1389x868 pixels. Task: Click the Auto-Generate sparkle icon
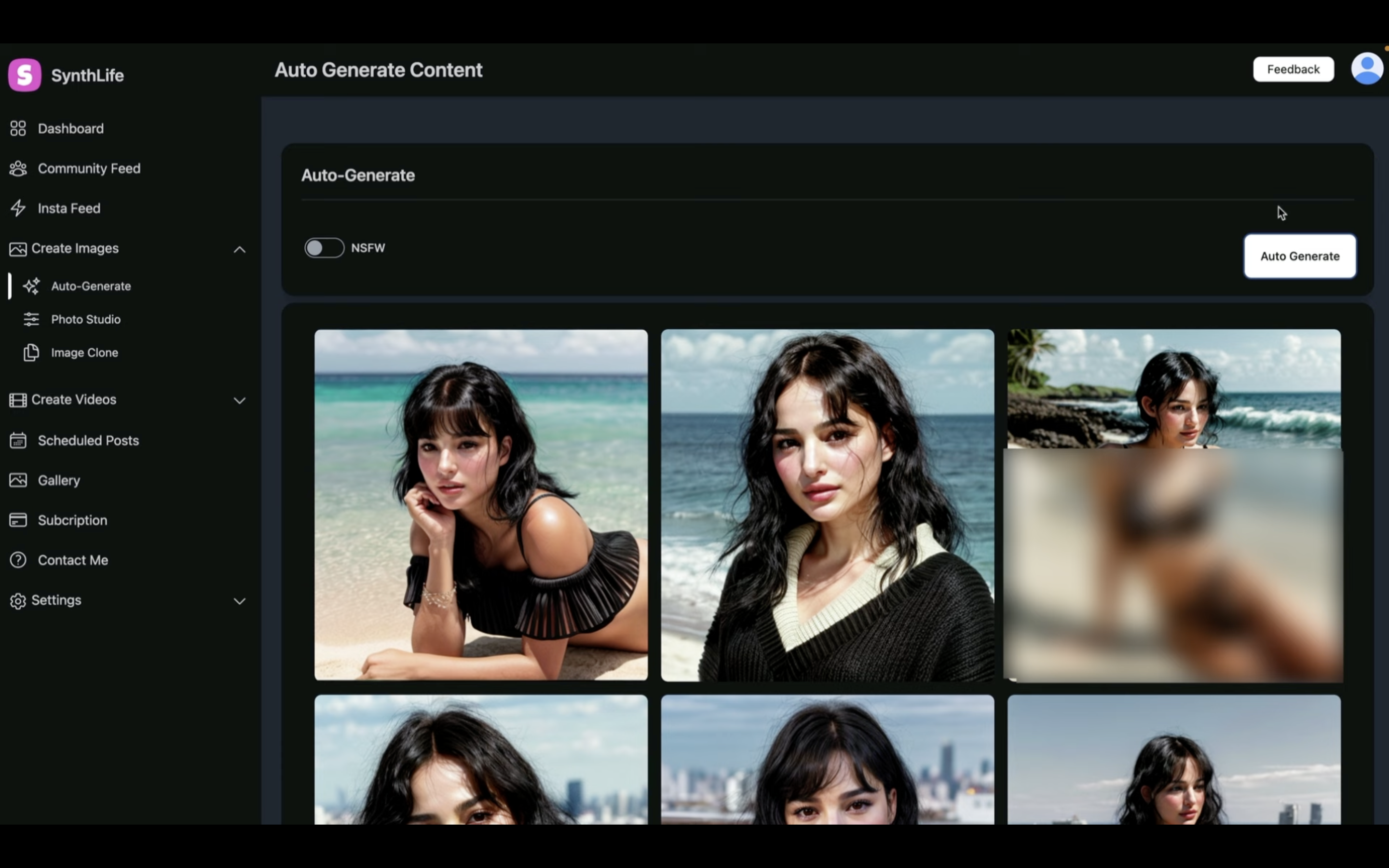pyautogui.click(x=31, y=286)
